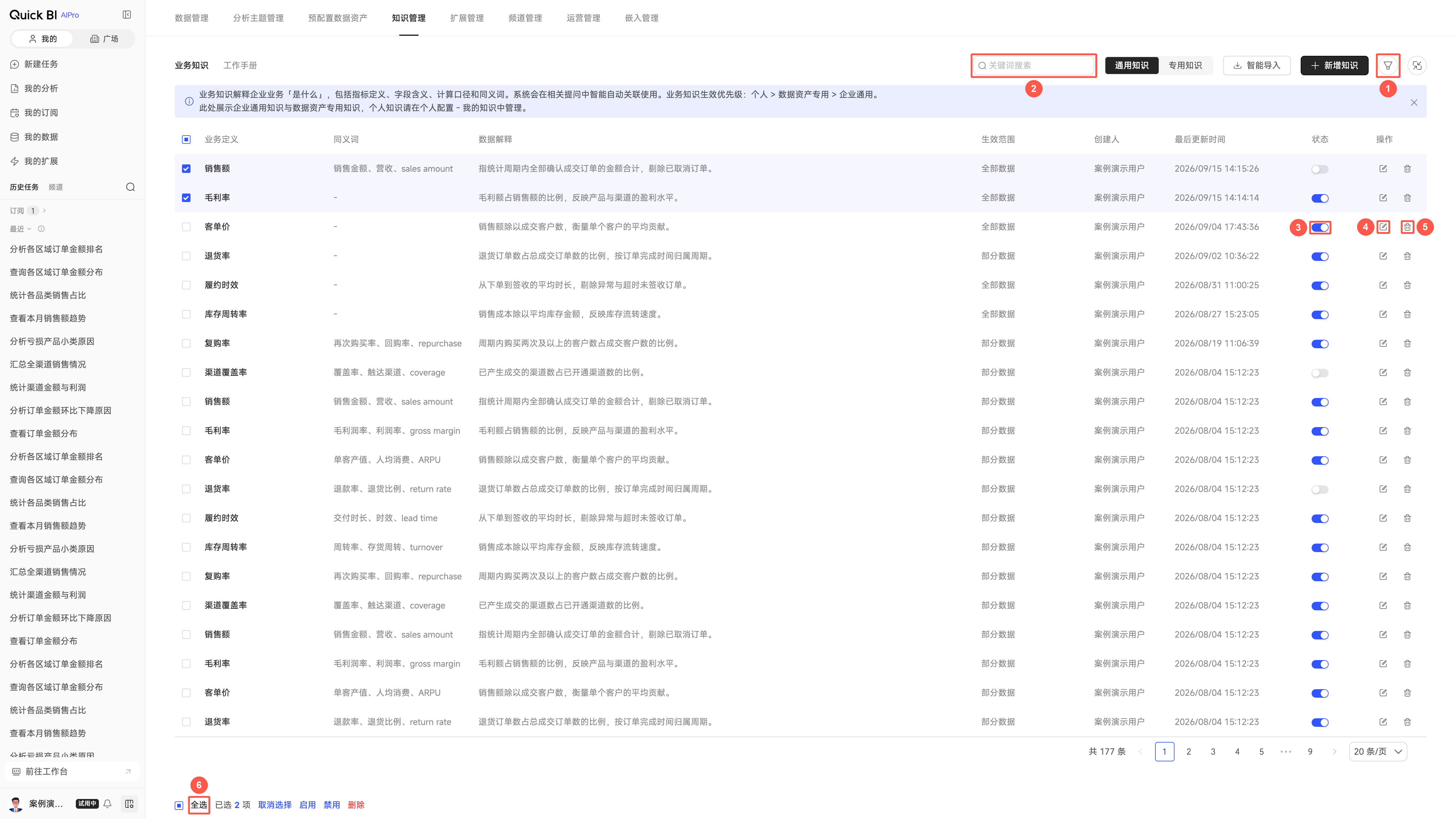Uncheck the 毛利率 row updated 14:14:14

[186, 198]
